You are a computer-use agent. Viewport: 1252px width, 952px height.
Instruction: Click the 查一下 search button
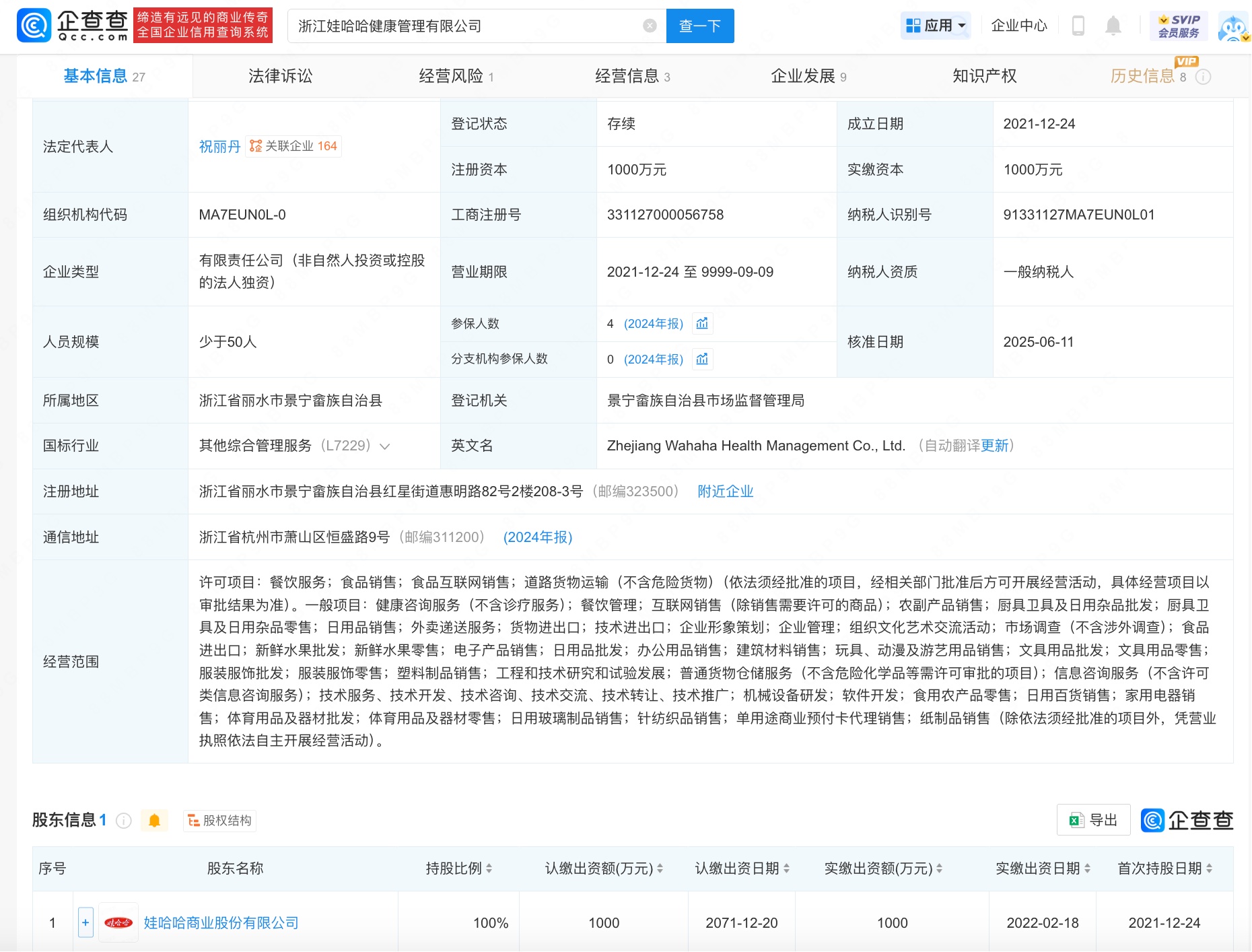(700, 26)
